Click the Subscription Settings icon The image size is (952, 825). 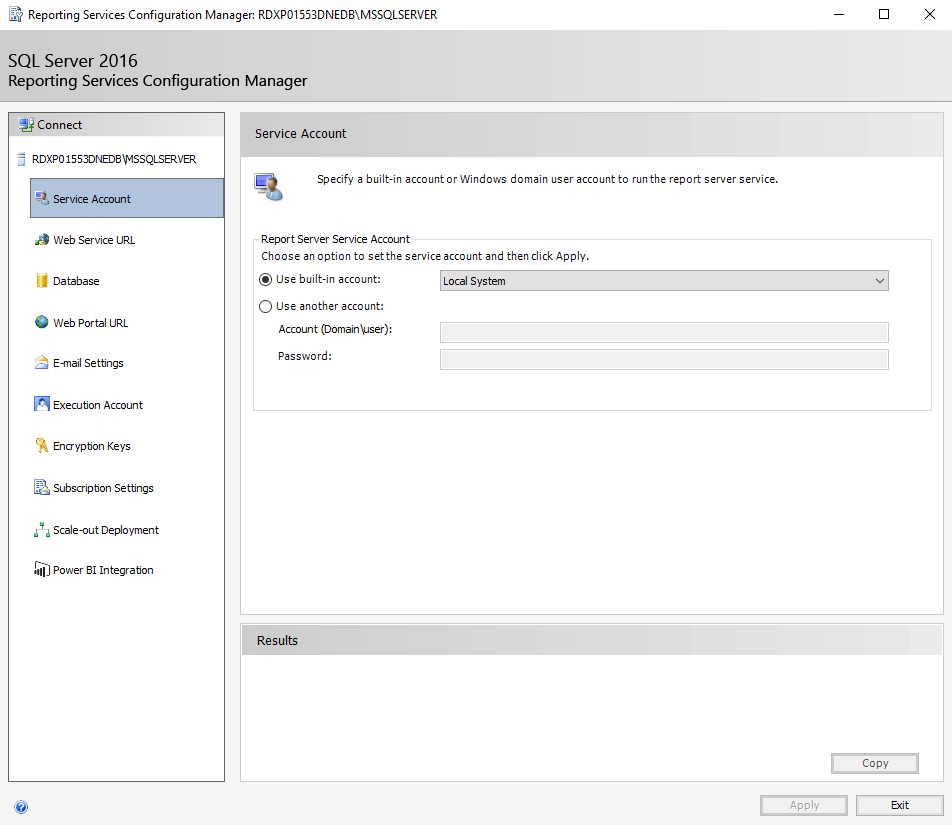click(x=42, y=487)
